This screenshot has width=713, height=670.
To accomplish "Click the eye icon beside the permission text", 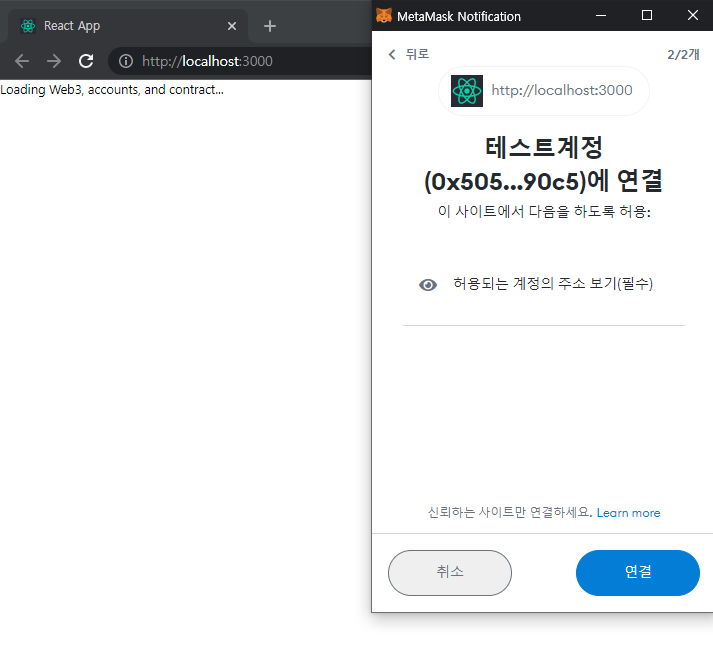I will coord(428,285).
